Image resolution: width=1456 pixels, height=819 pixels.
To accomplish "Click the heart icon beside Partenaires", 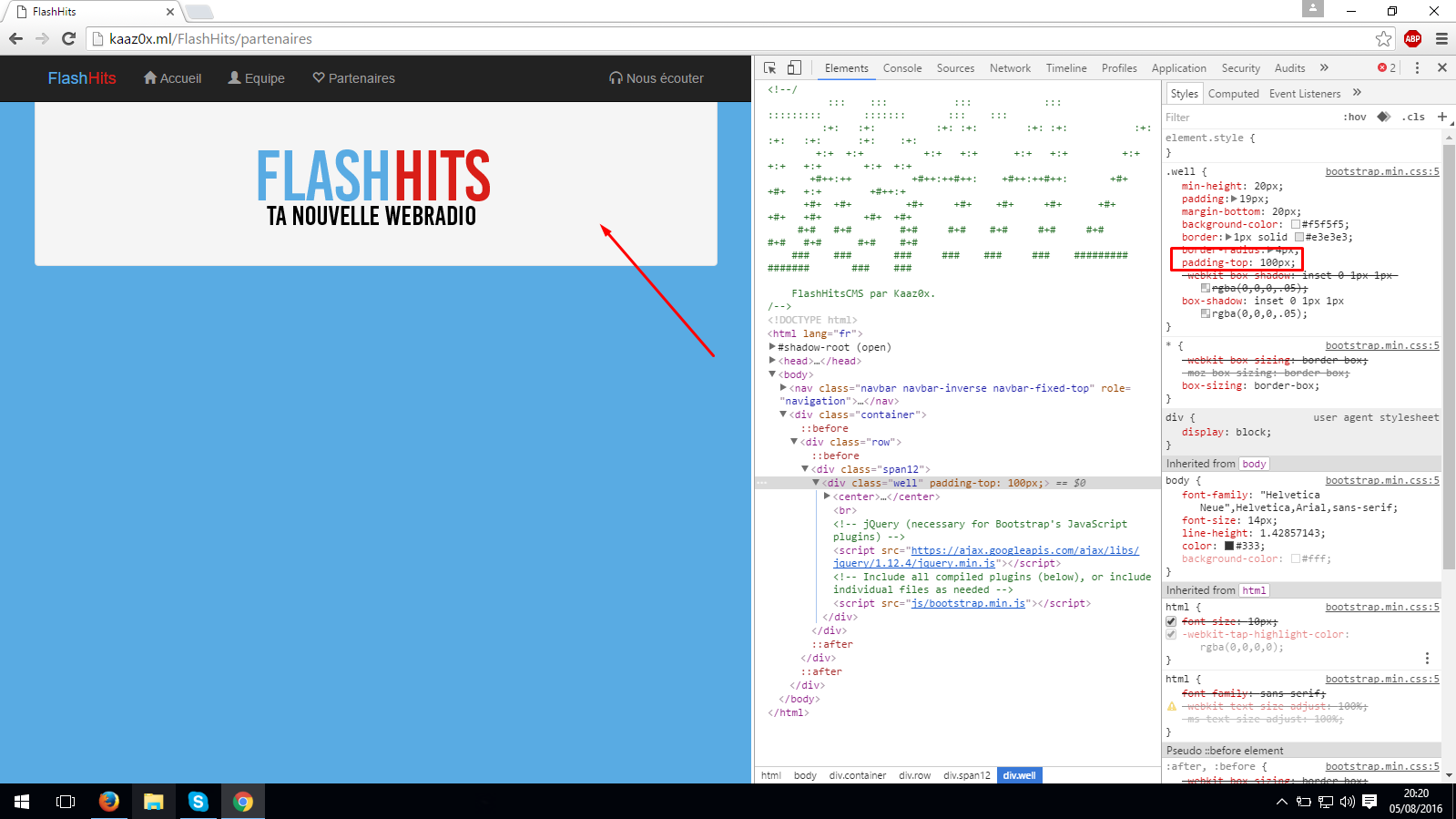I will [x=319, y=77].
